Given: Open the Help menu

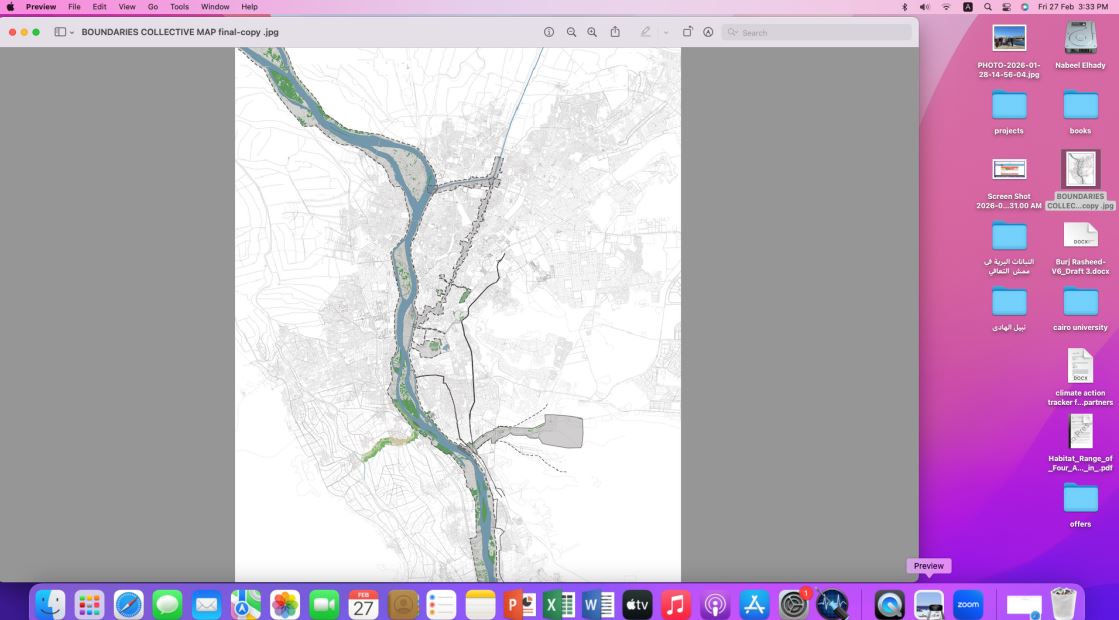Looking at the screenshot, I should point(249,6).
